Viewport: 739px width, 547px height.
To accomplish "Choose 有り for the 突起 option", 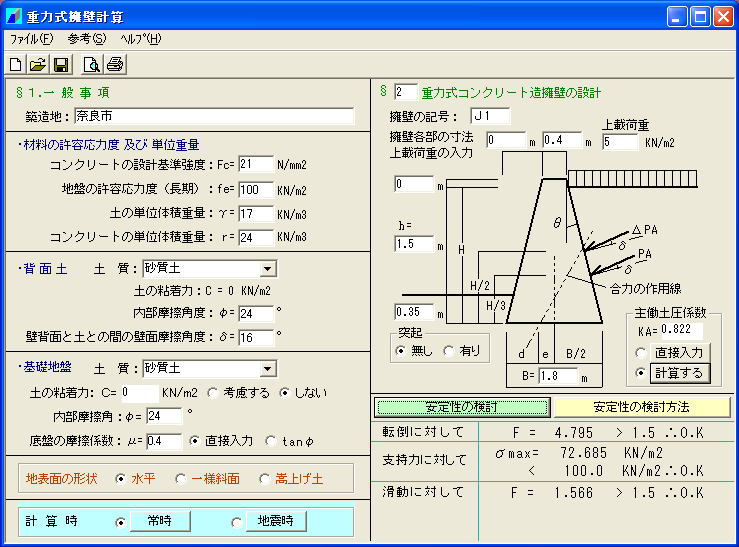I will click(x=448, y=350).
